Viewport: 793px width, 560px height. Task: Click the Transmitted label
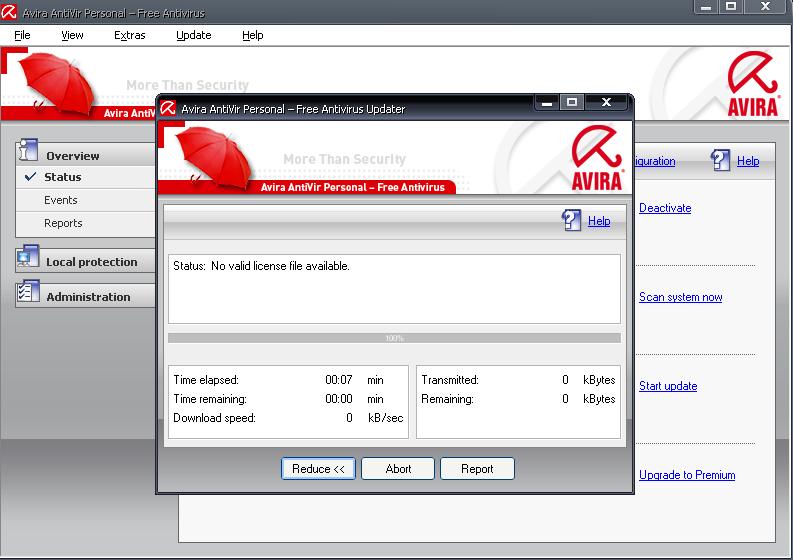[x=450, y=380]
